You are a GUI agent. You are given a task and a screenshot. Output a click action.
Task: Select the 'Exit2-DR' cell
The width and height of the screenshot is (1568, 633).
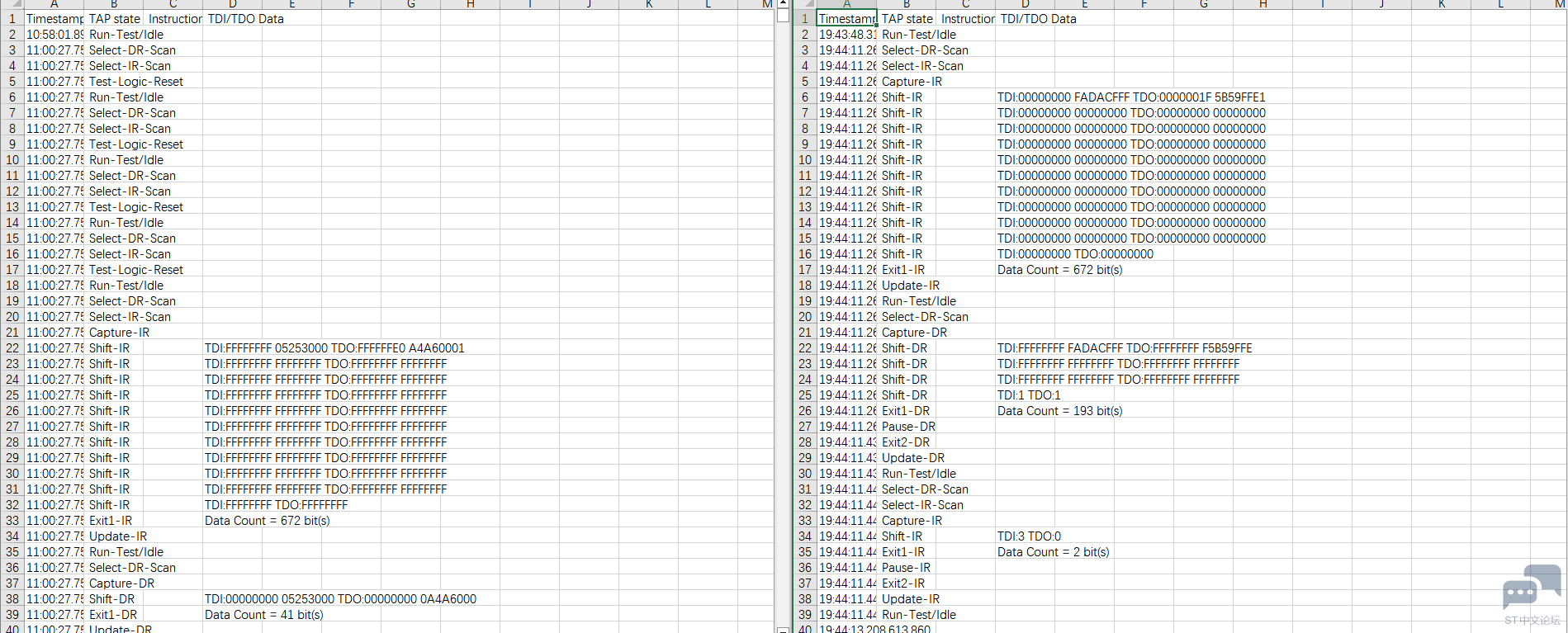click(x=906, y=442)
